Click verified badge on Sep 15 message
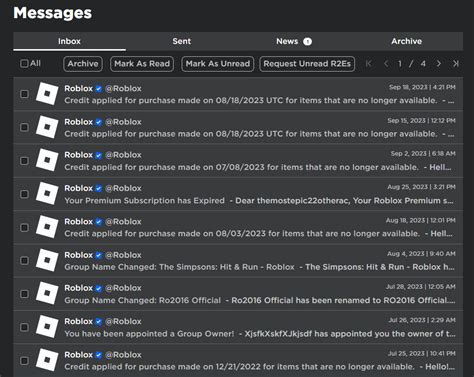The width and height of the screenshot is (474, 377). [99, 122]
